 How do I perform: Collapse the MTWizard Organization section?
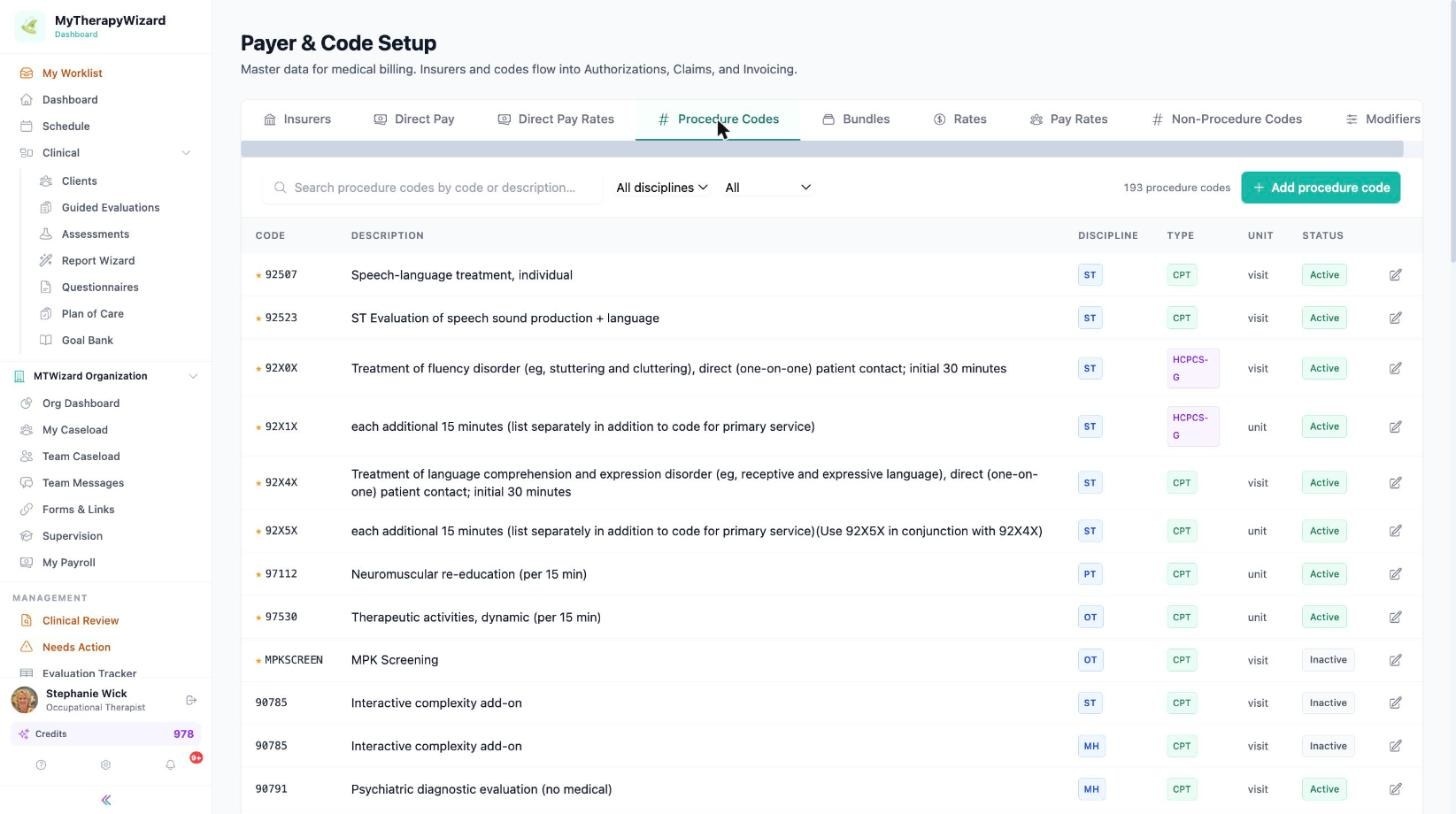click(x=193, y=376)
